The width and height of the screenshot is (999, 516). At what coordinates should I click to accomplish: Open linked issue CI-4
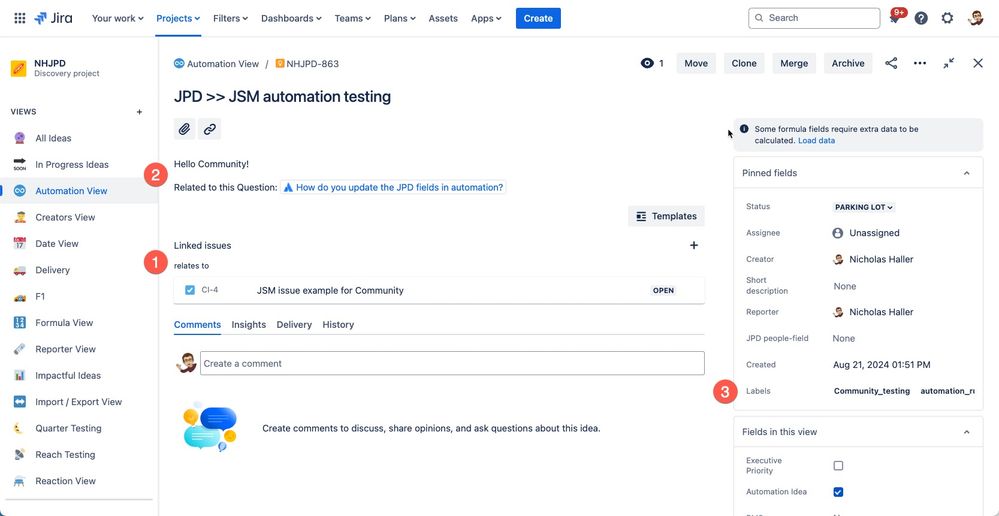point(439,290)
